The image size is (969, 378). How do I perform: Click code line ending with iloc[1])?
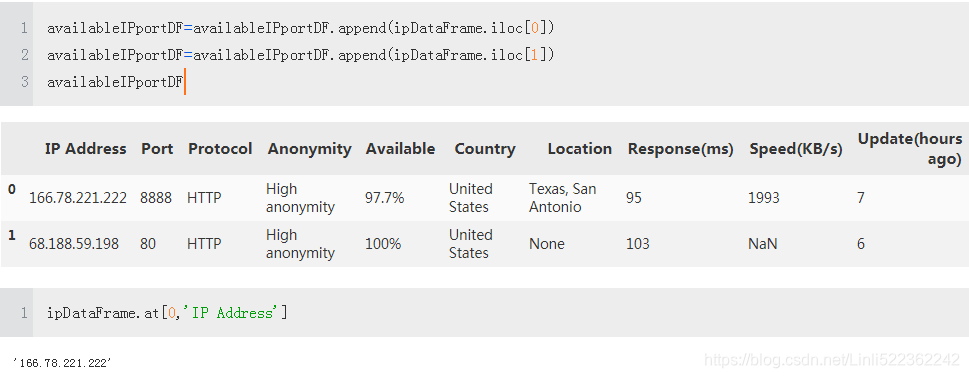300,55
